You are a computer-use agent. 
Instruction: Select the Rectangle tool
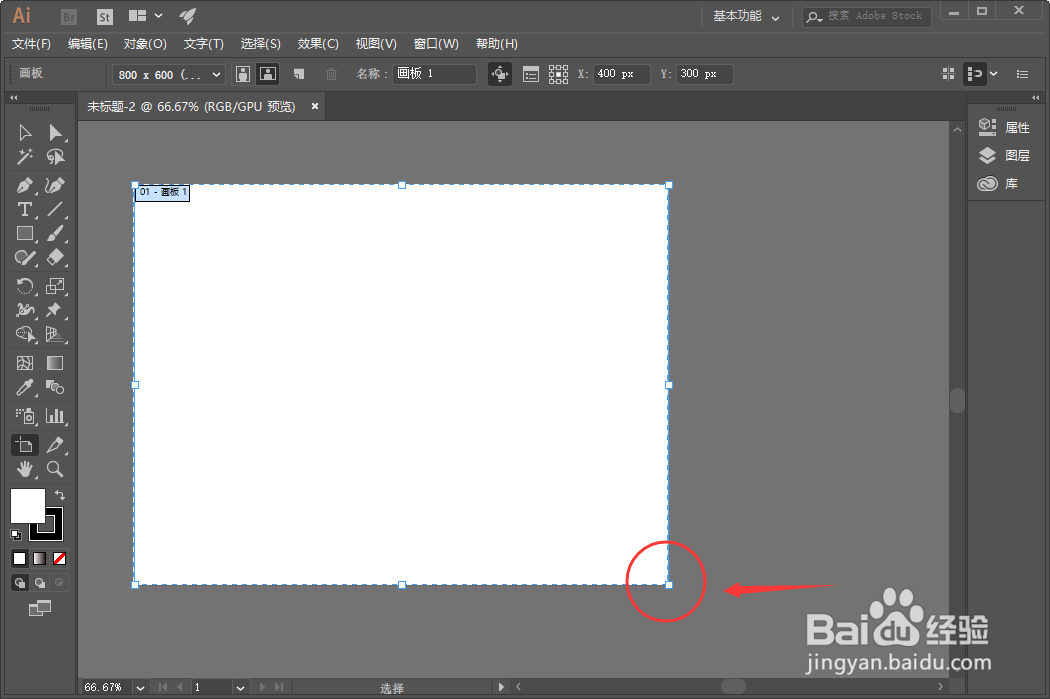pos(25,233)
